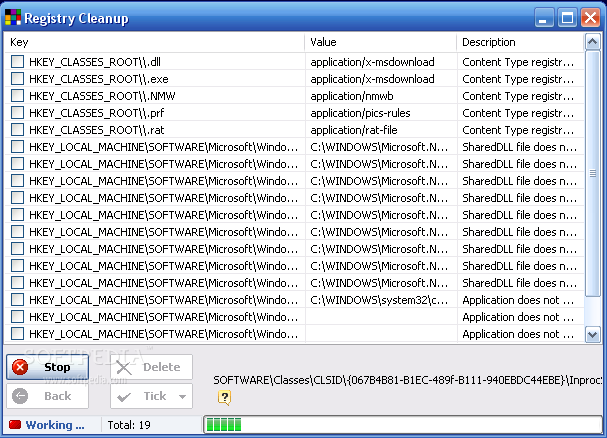The width and height of the screenshot is (607, 438).
Task: Open the Tick dropdown arrow
Action: point(183,396)
